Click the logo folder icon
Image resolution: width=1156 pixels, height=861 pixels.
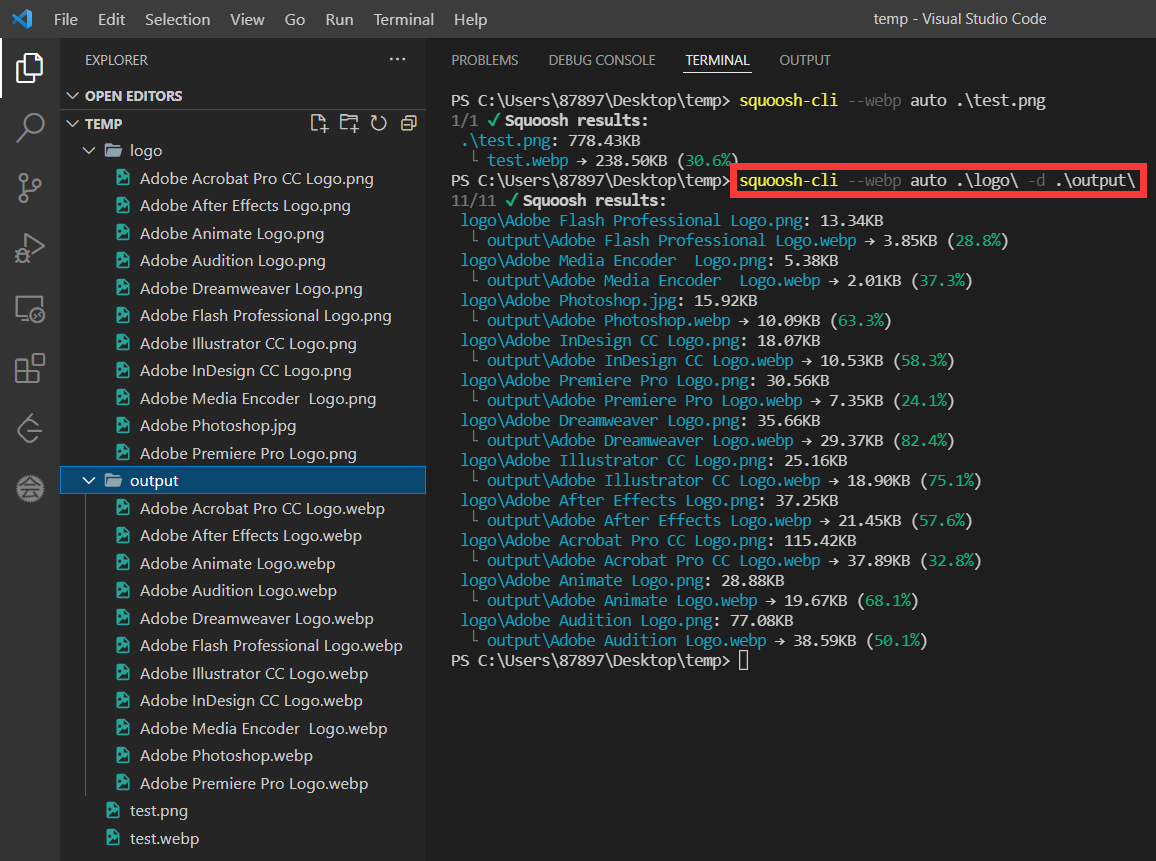click(113, 150)
